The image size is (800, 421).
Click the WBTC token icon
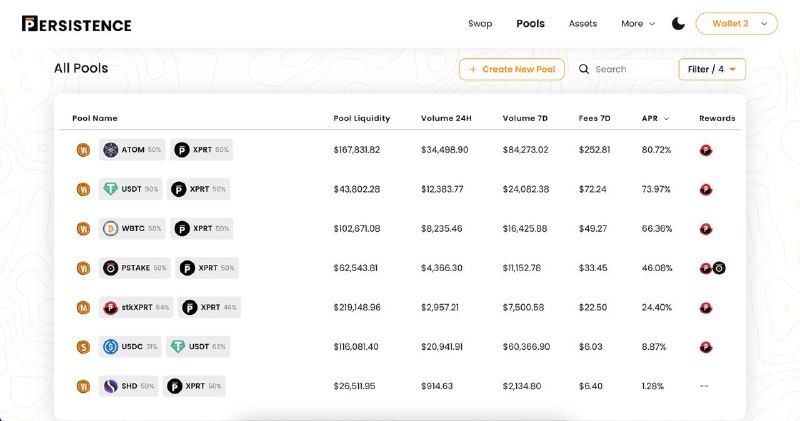110,229
